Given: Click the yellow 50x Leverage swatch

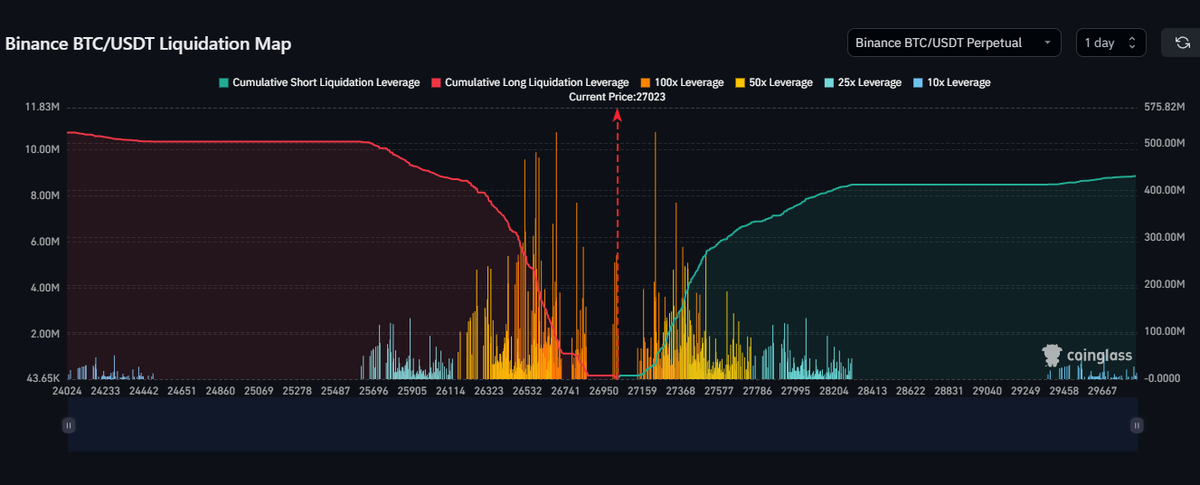Looking at the screenshot, I should point(739,82).
